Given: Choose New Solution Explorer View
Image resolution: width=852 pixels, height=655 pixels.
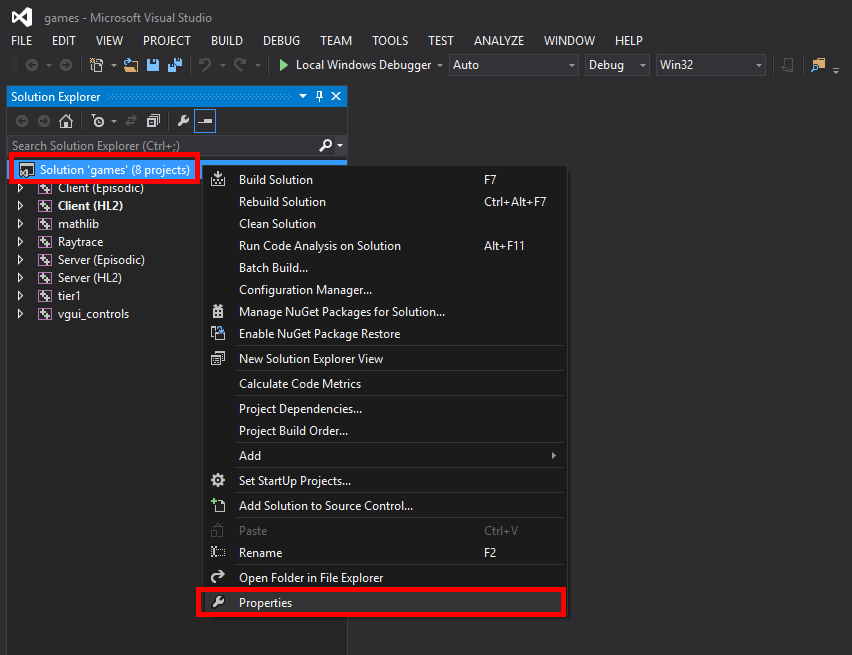Looking at the screenshot, I should [x=384, y=359].
